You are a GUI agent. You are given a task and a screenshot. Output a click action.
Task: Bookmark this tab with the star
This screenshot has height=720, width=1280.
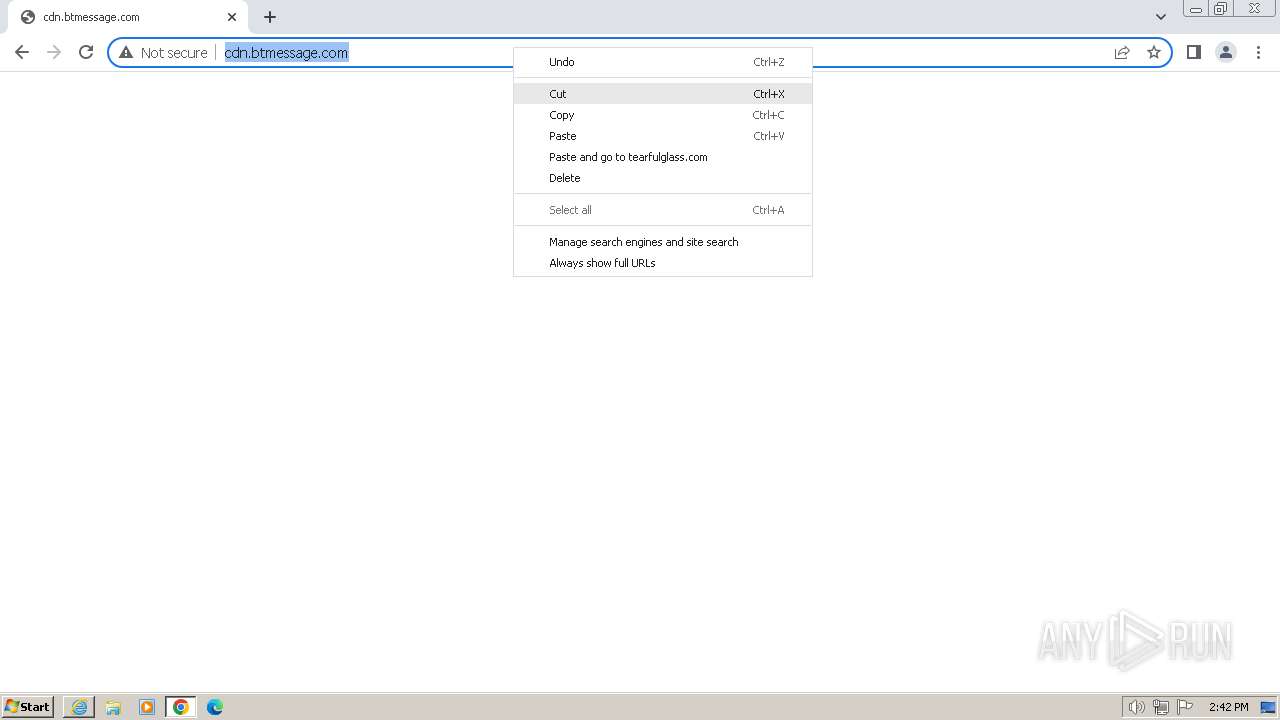pyautogui.click(x=1154, y=53)
